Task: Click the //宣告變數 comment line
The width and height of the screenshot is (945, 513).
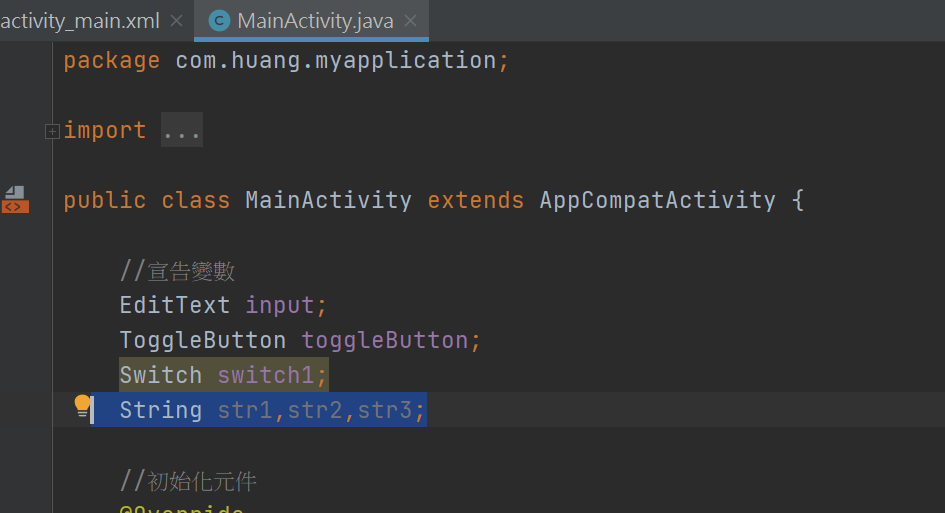Action: pos(177,271)
